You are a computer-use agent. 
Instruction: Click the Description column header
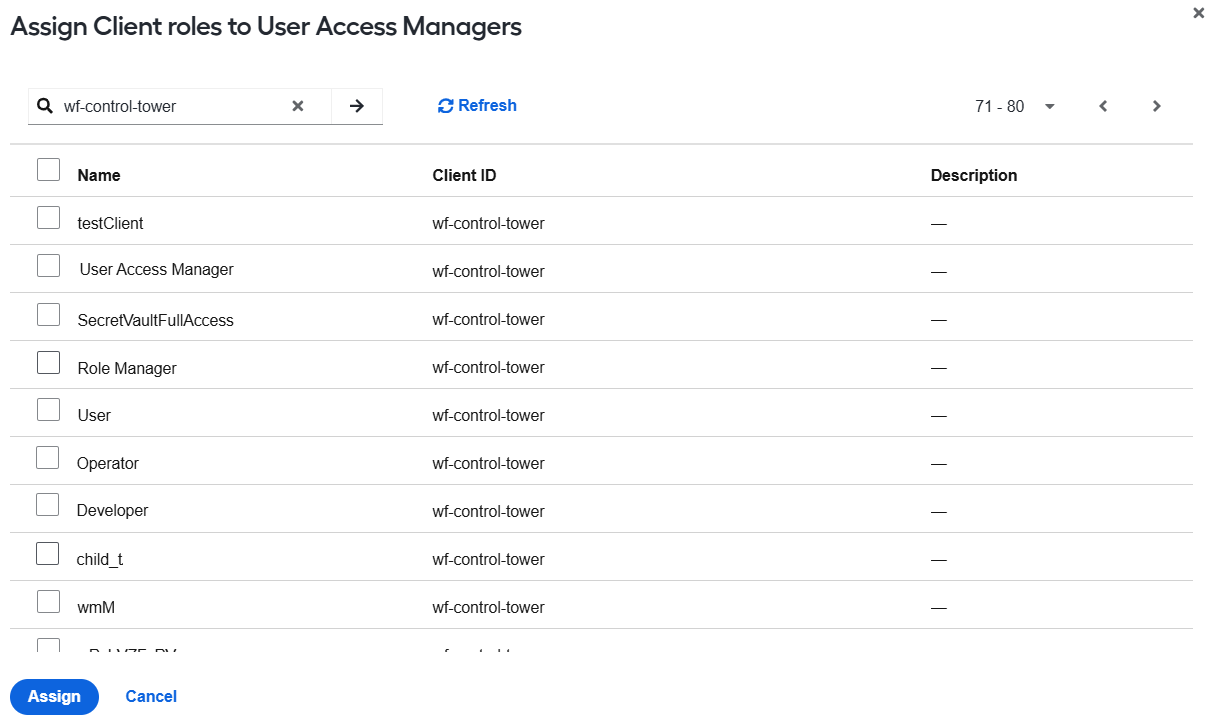click(974, 175)
